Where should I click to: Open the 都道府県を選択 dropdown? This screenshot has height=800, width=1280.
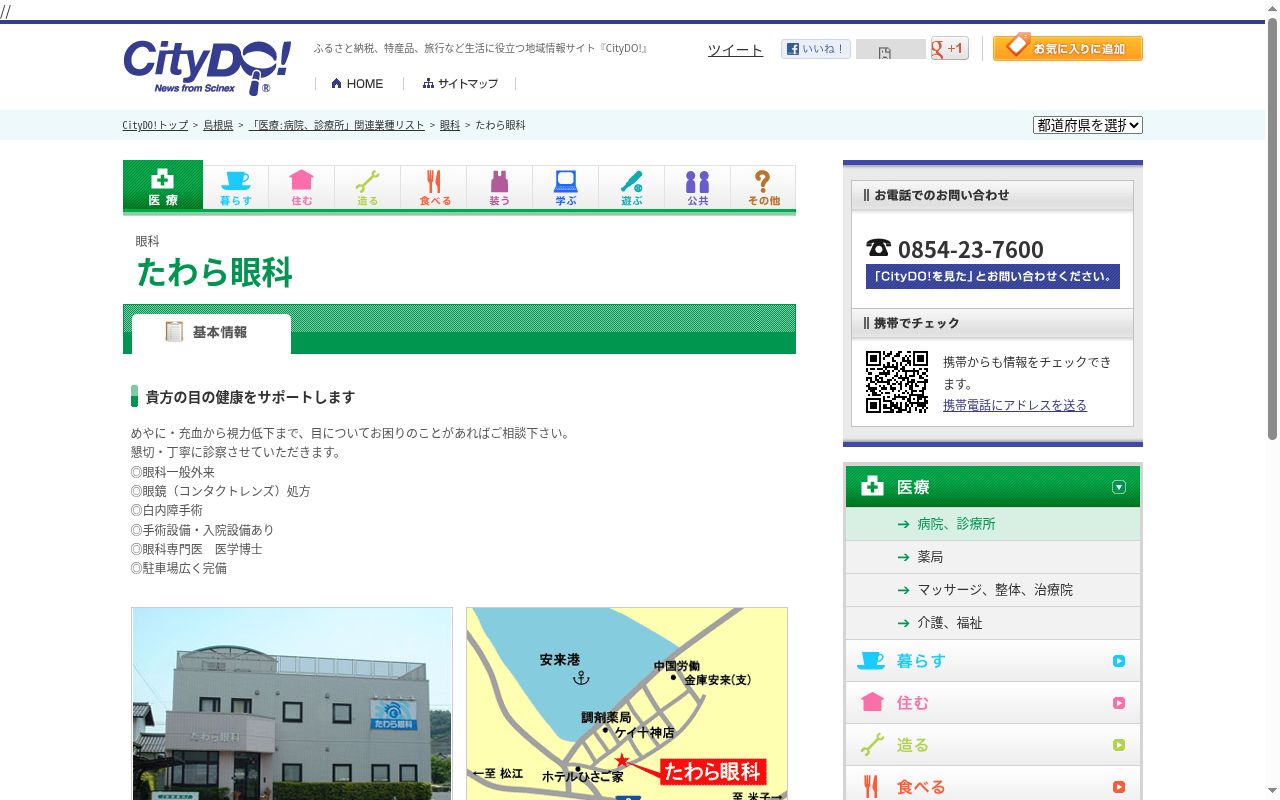coord(1088,125)
